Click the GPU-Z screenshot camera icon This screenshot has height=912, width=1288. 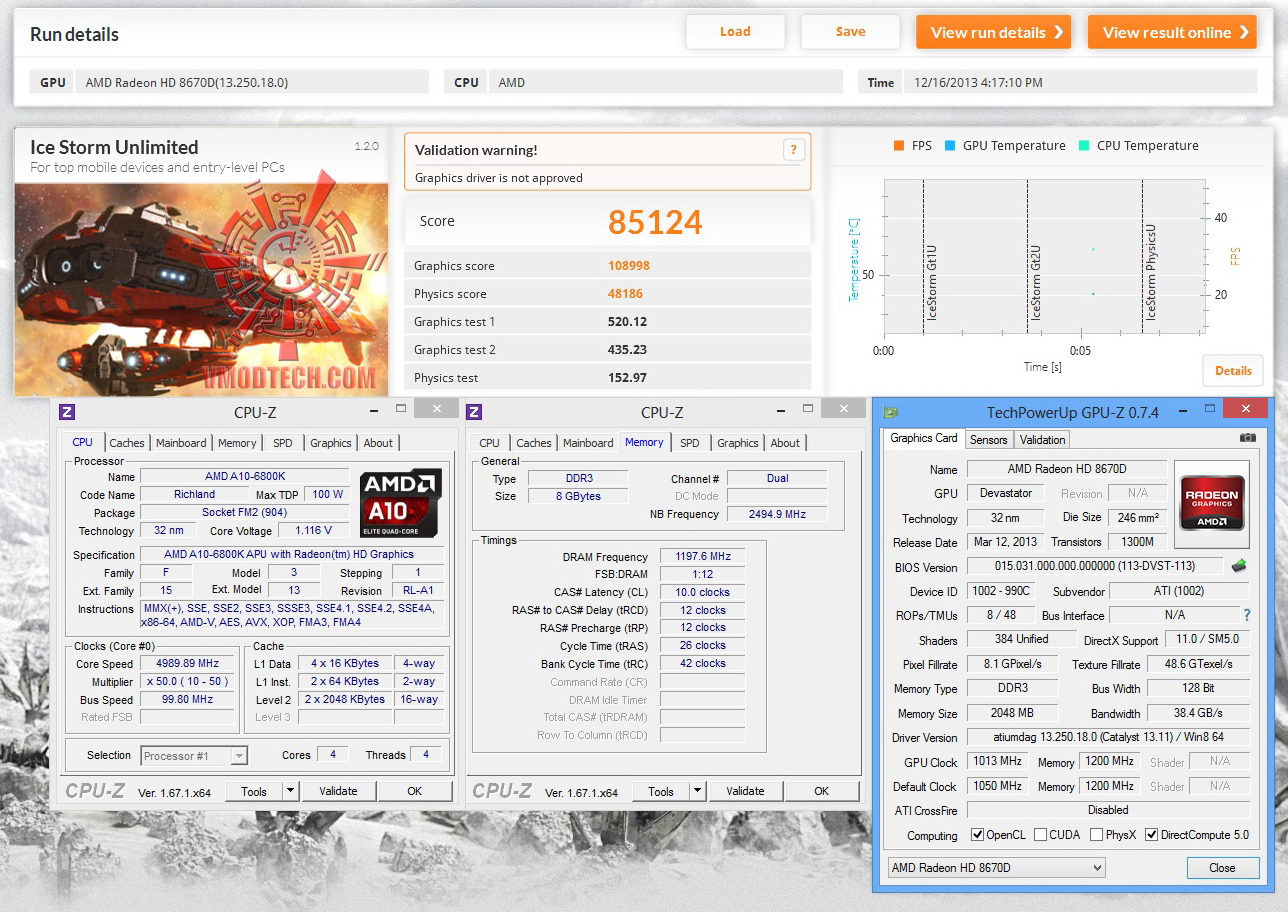coord(1247,438)
